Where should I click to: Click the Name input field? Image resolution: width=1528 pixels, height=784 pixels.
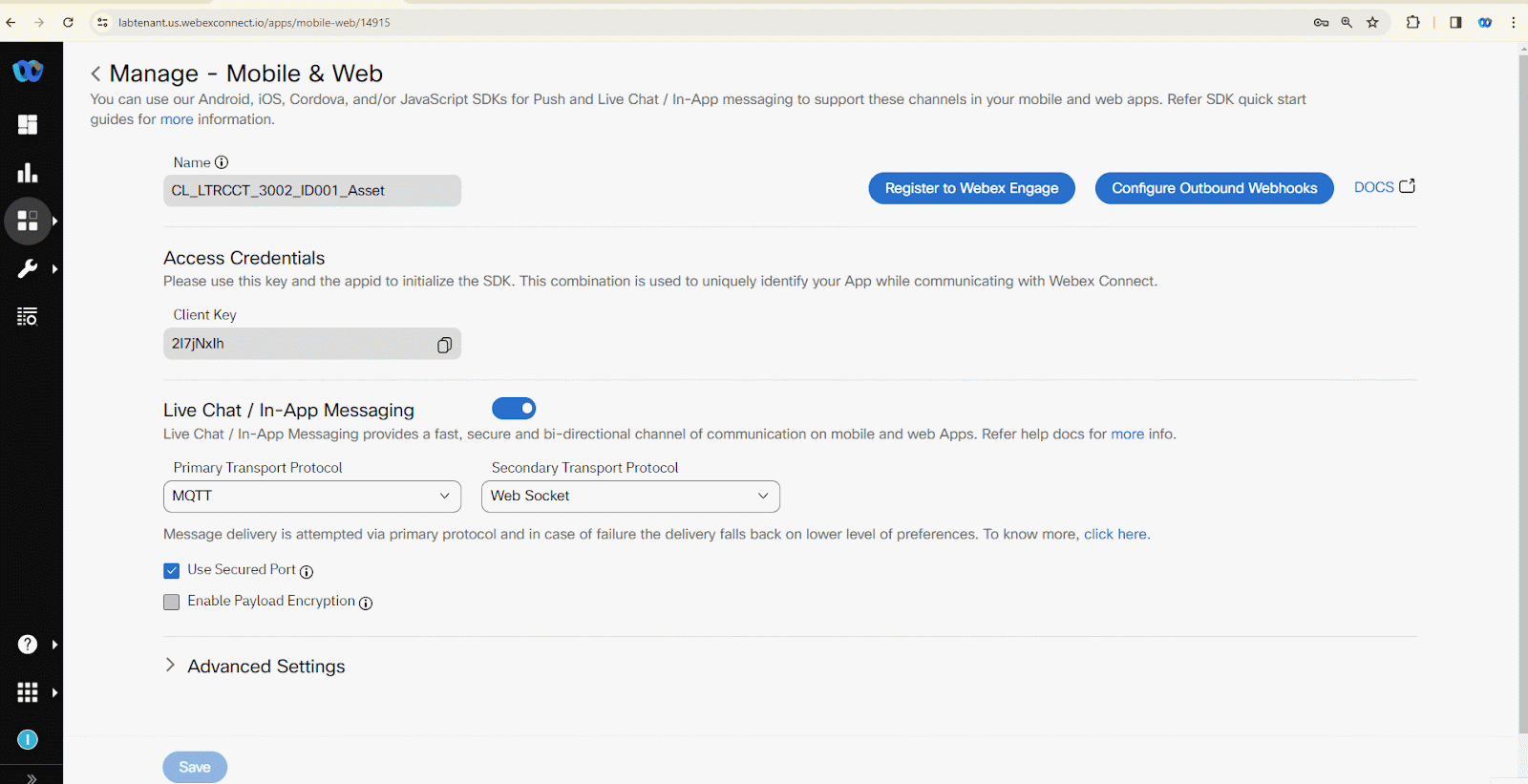pos(312,191)
